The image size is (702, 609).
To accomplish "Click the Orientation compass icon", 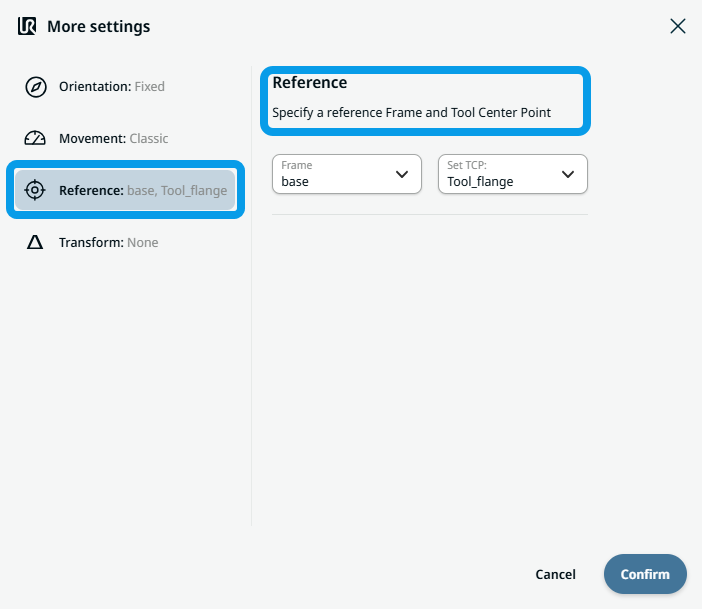I will [35, 87].
